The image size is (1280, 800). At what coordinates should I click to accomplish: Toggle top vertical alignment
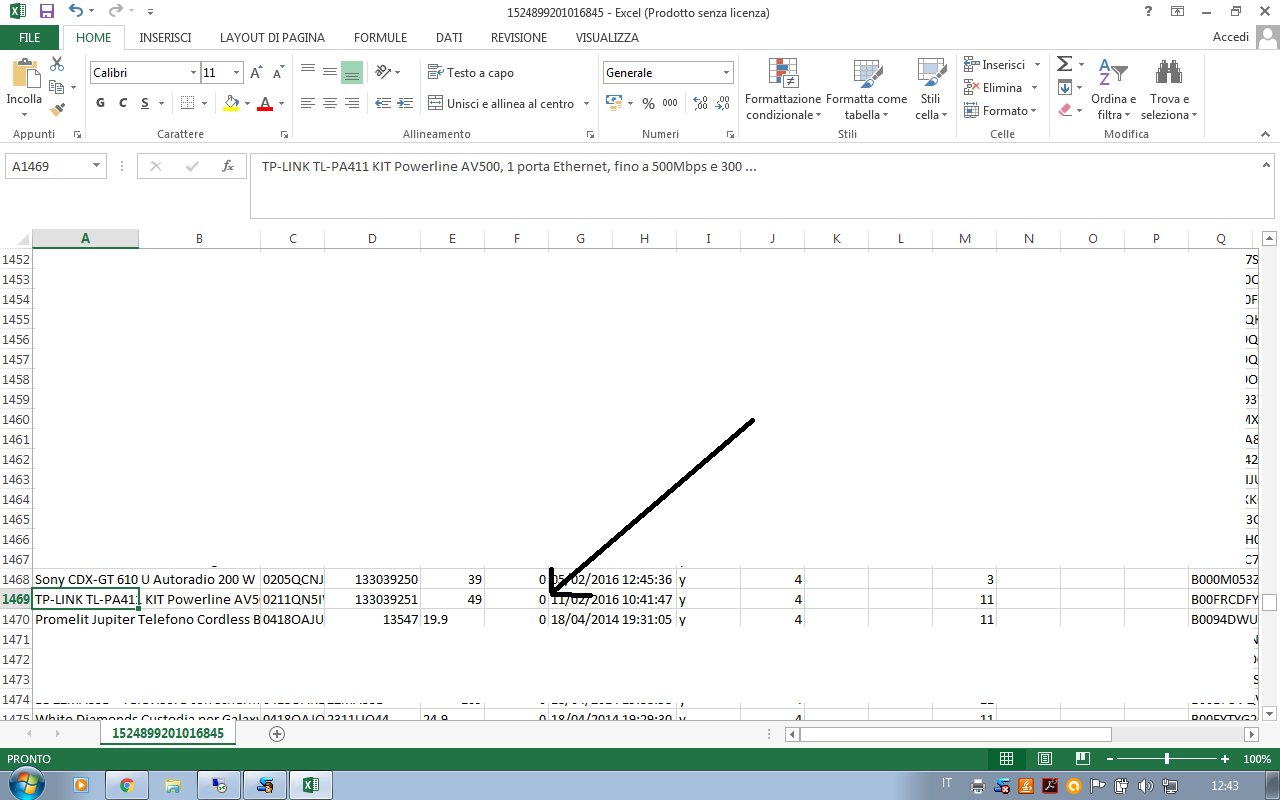click(x=307, y=72)
